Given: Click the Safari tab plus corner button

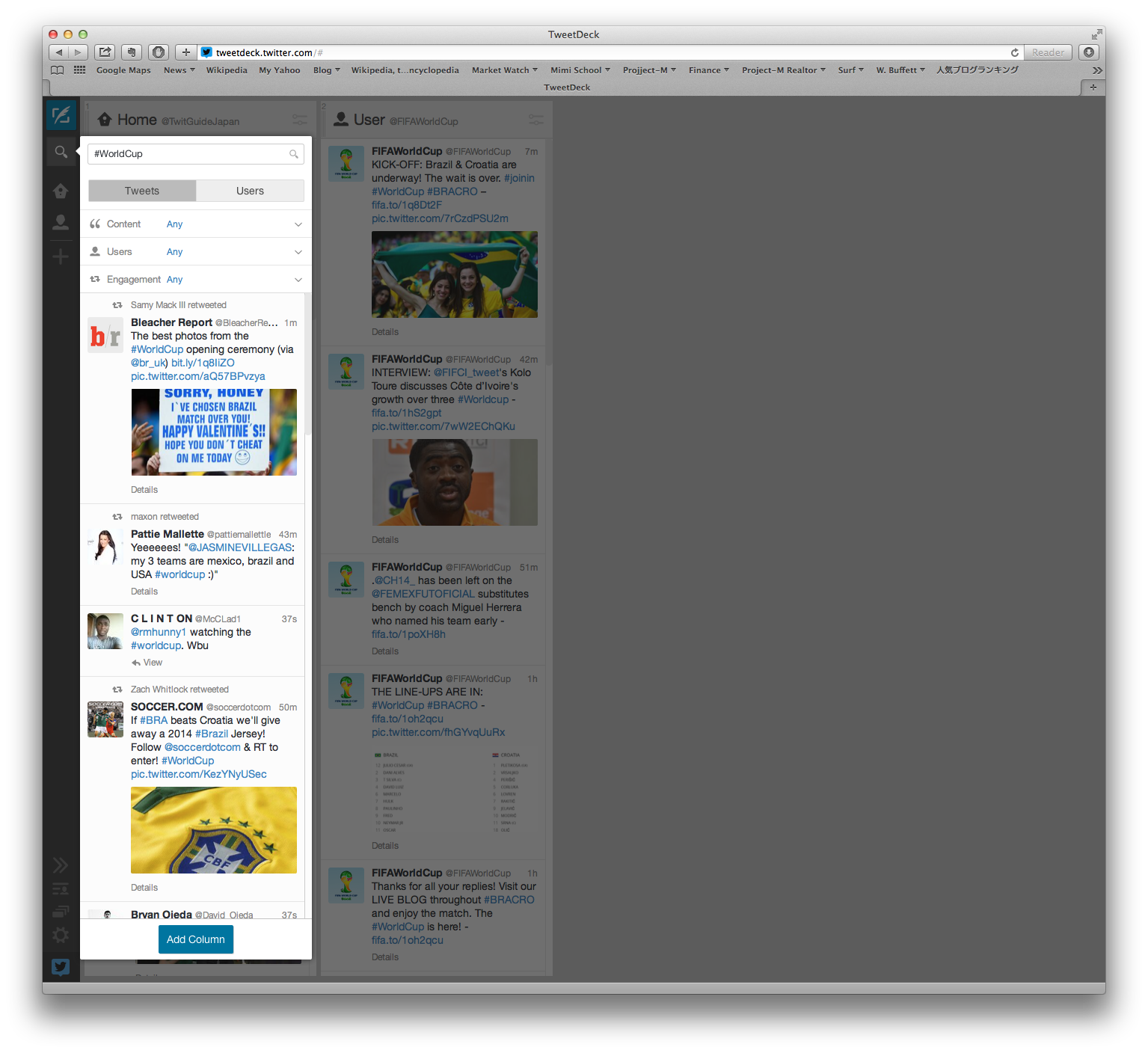Looking at the screenshot, I should [x=1093, y=88].
